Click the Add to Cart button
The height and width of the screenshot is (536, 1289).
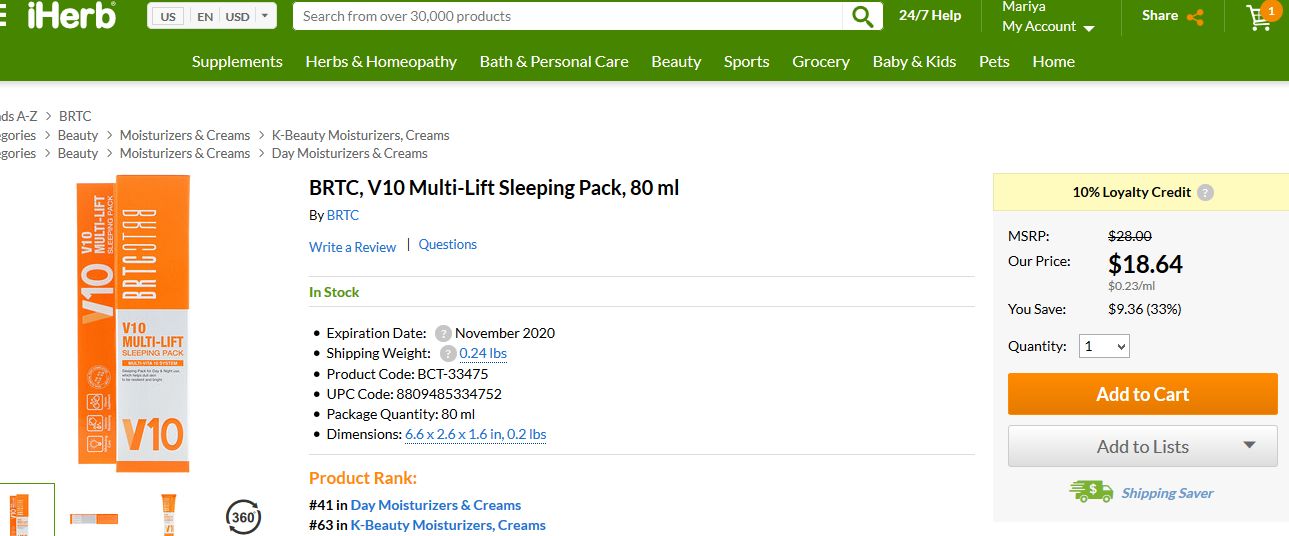pyautogui.click(x=1142, y=394)
